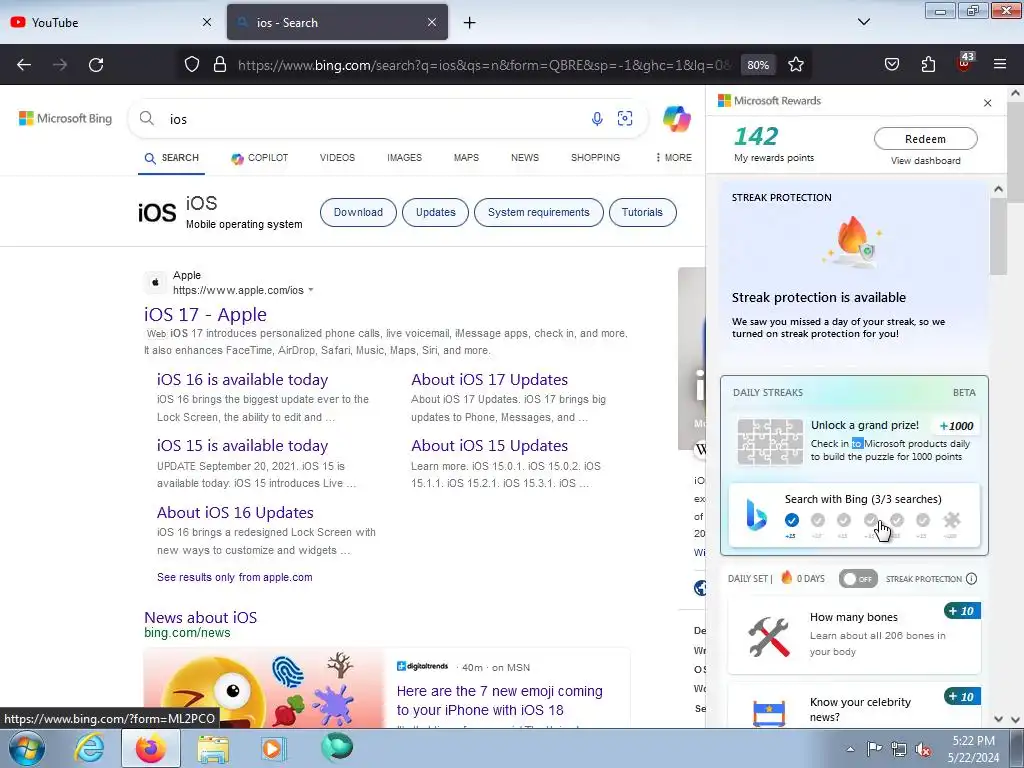
Task: Open visual search camera icon
Action: pyautogui.click(x=625, y=118)
